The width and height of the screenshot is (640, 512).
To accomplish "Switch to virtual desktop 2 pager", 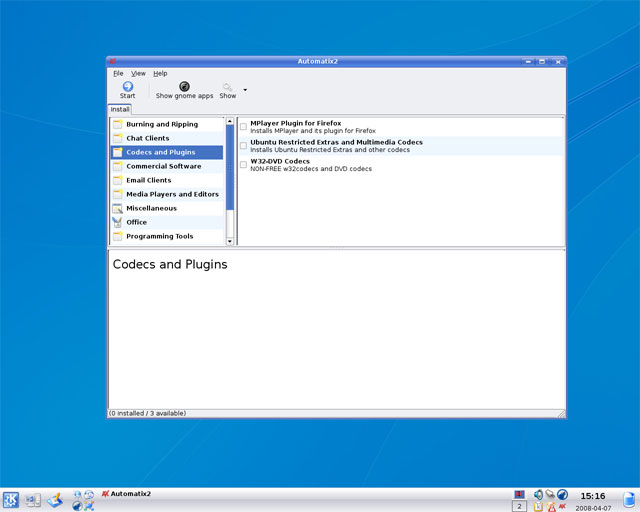I will point(519,506).
